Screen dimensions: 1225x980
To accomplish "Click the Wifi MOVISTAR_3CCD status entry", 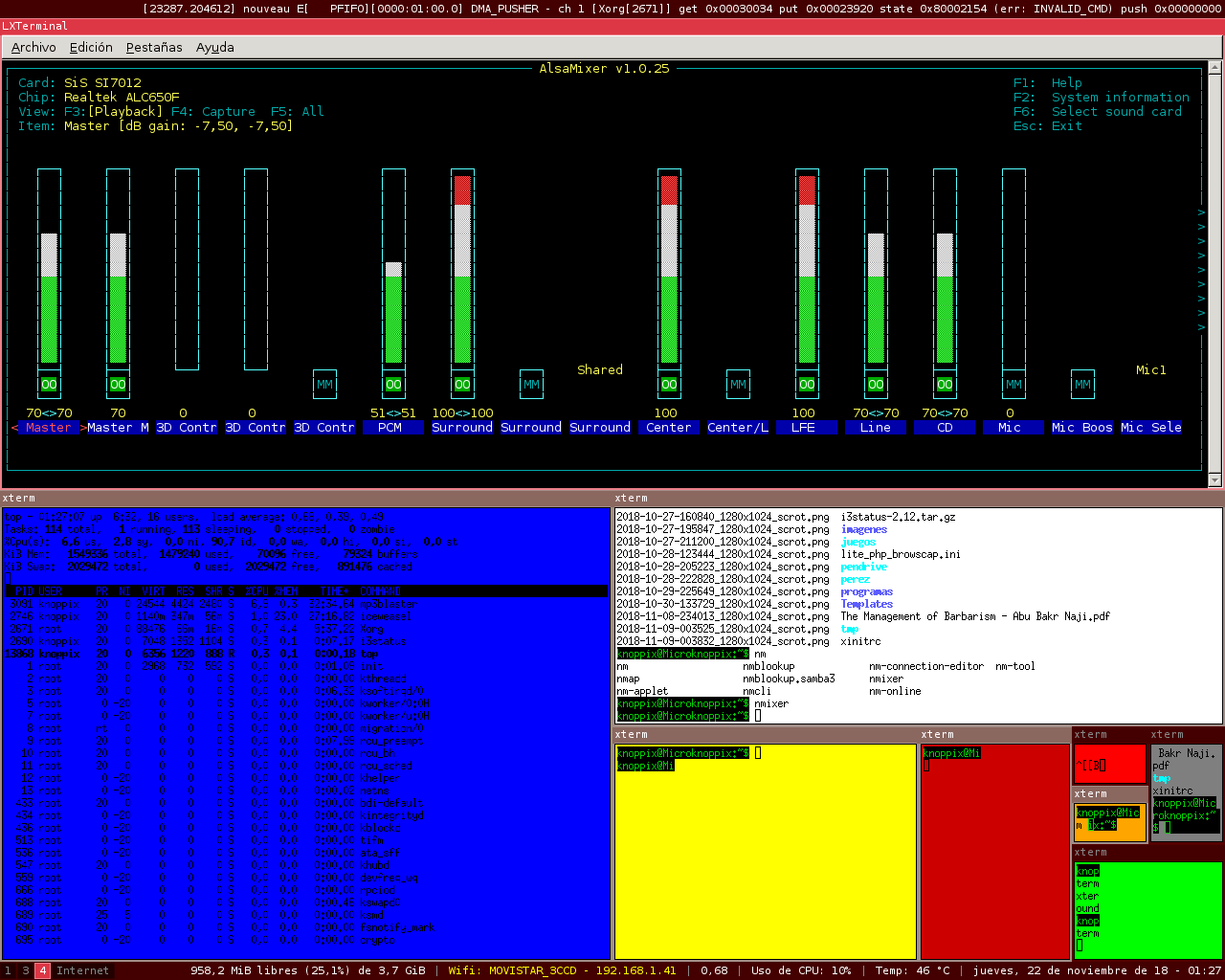I will pos(562,971).
